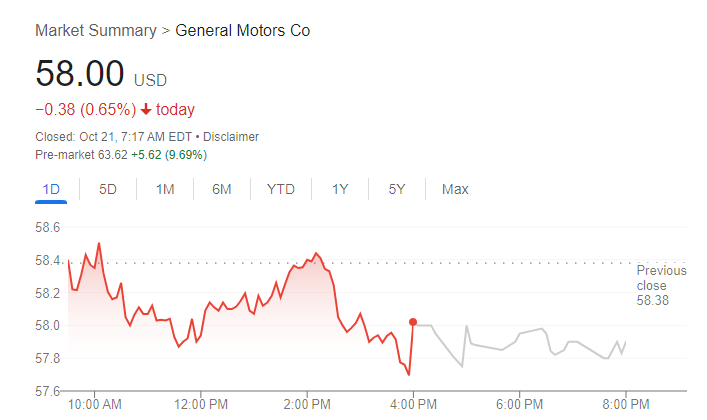Select the YTD range tab
This screenshot has width=707, height=420.
[280, 189]
